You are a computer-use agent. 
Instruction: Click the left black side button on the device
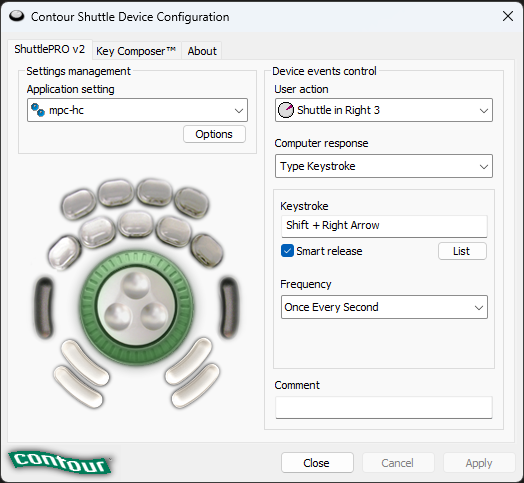tap(44, 308)
